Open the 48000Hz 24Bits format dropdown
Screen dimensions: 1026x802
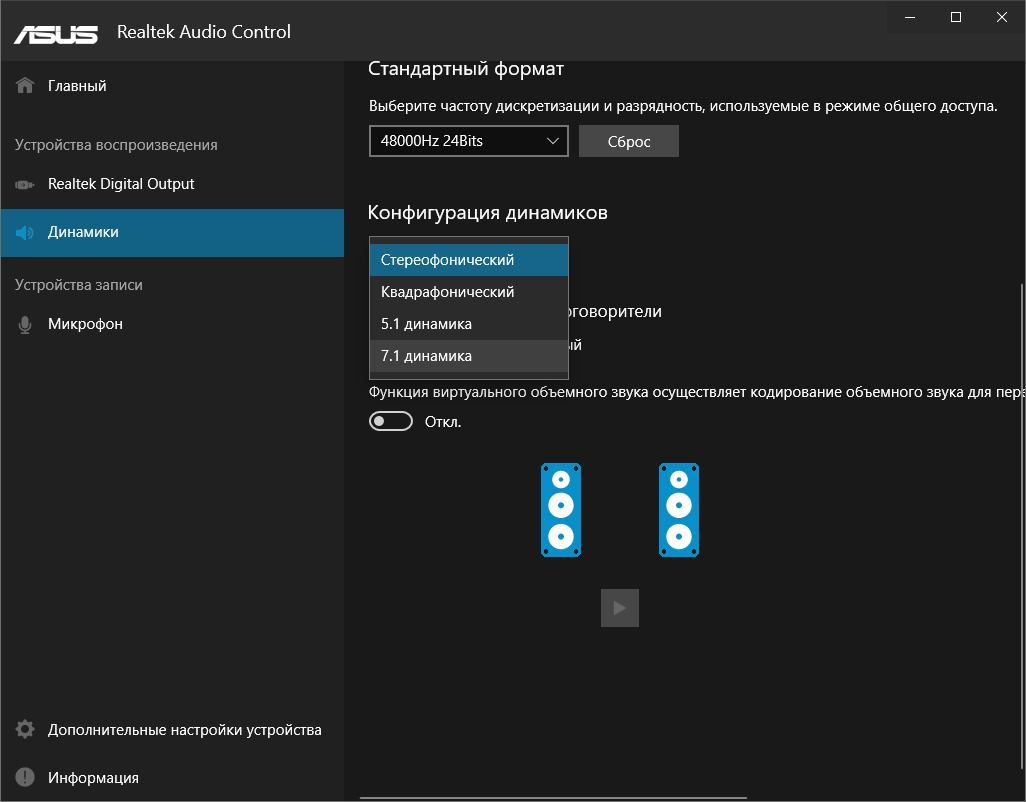(x=468, y=141)
